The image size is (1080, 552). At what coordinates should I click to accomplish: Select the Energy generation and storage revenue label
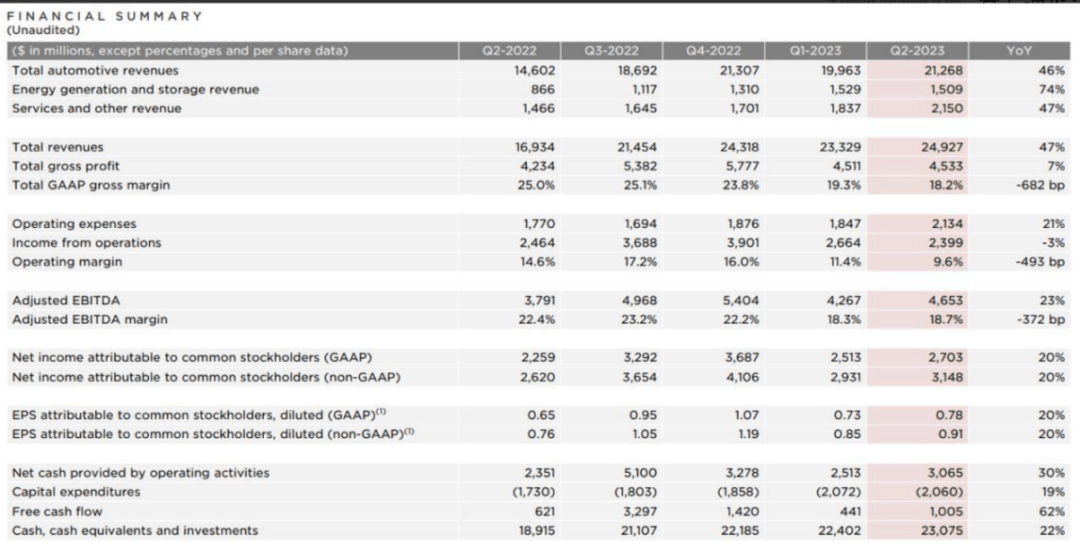[136, 90]
